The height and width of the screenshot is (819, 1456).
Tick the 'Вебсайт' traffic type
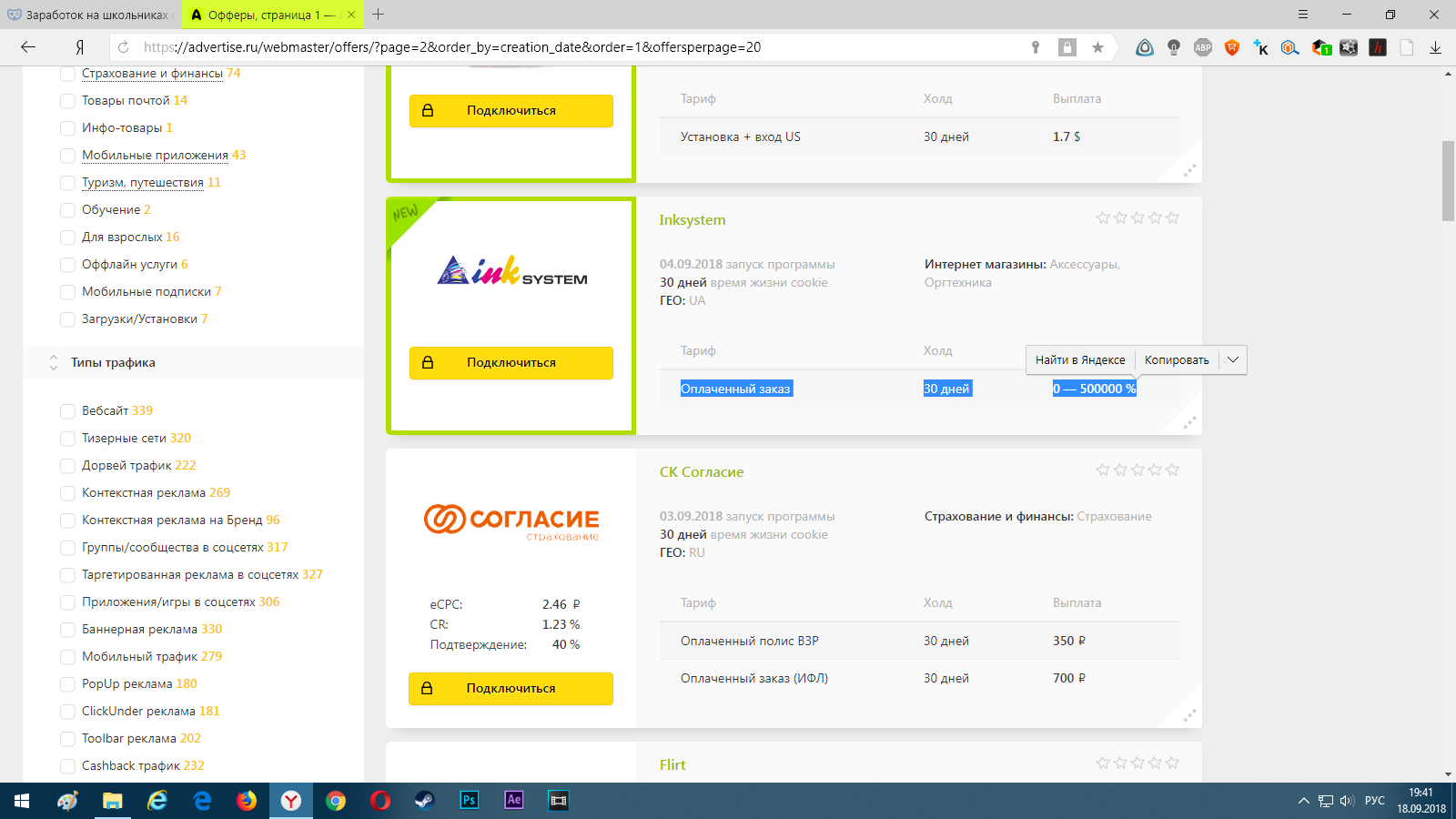coord(67,411)
